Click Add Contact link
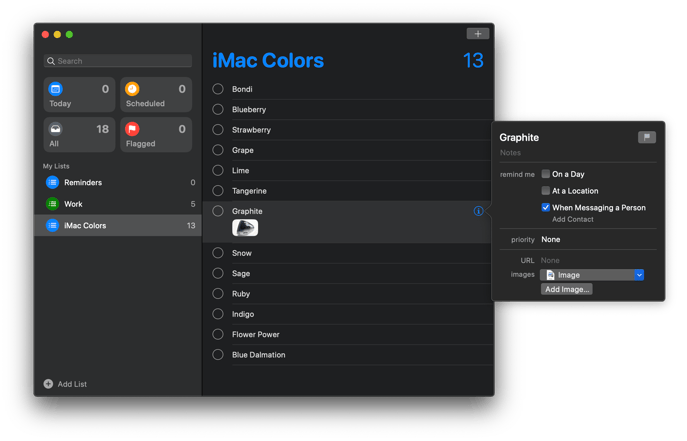687x441 pixels. point(573,219)
